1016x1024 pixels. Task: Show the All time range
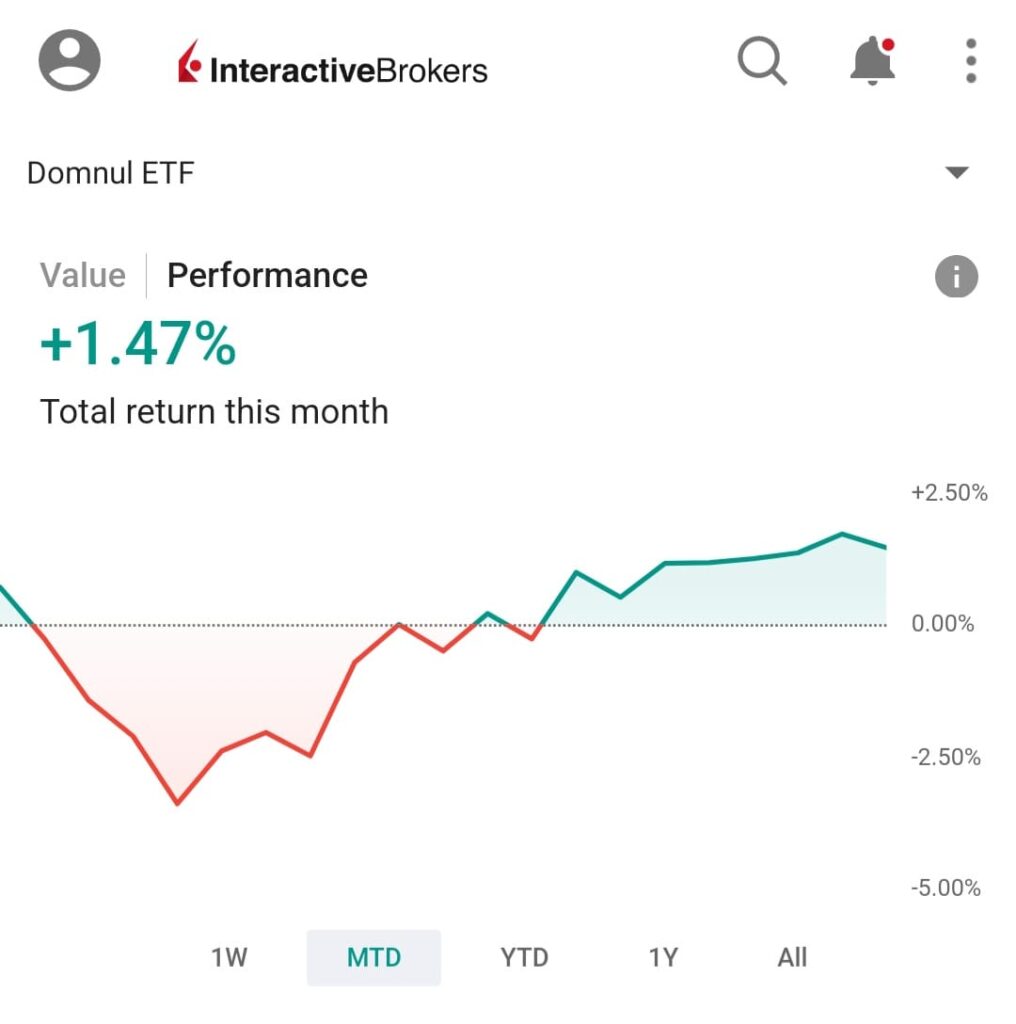click(x=792, y=958)
